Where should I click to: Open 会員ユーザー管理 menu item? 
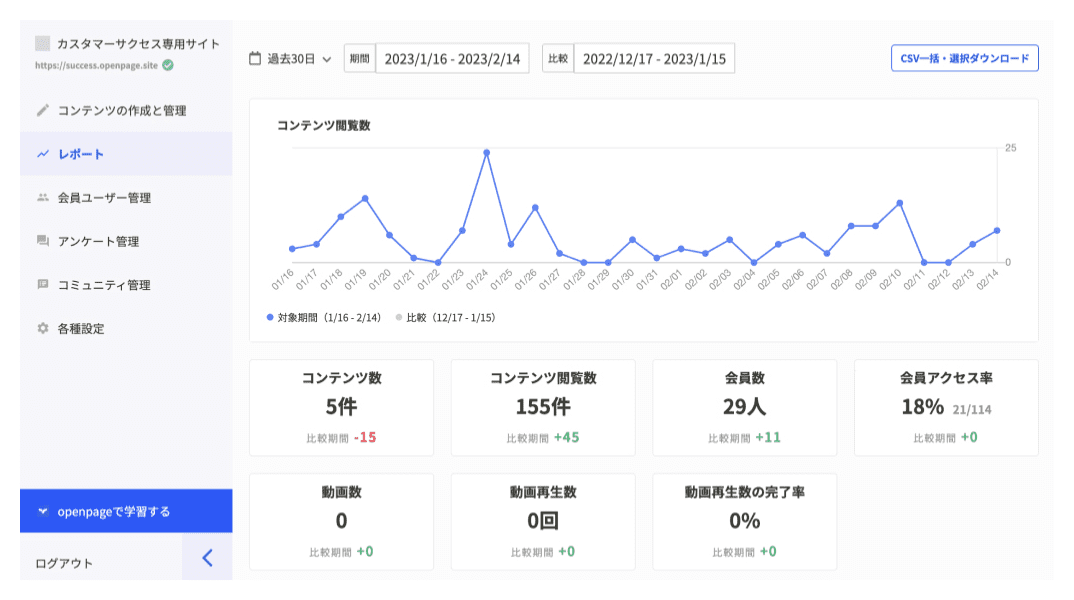(x=126, y=197)
